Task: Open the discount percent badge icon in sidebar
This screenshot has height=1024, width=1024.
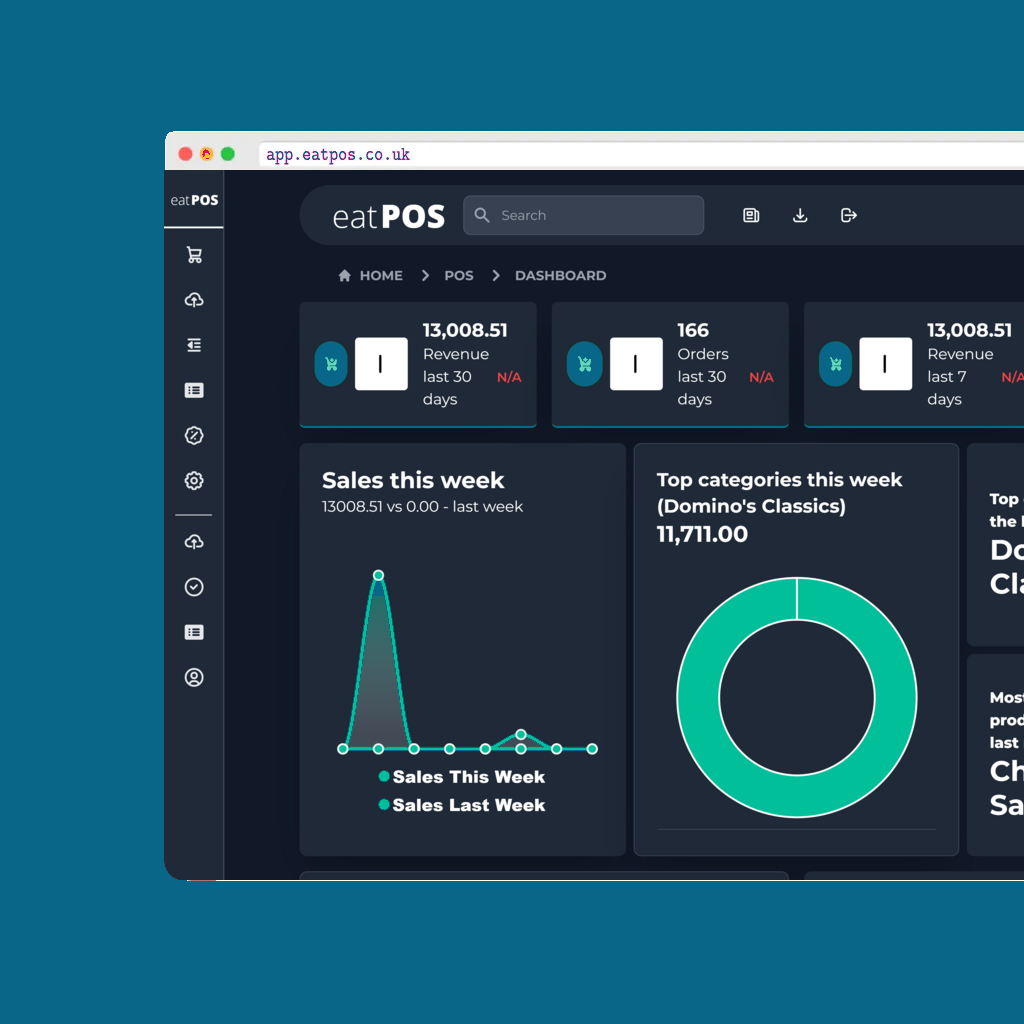Action: (194, 435)
